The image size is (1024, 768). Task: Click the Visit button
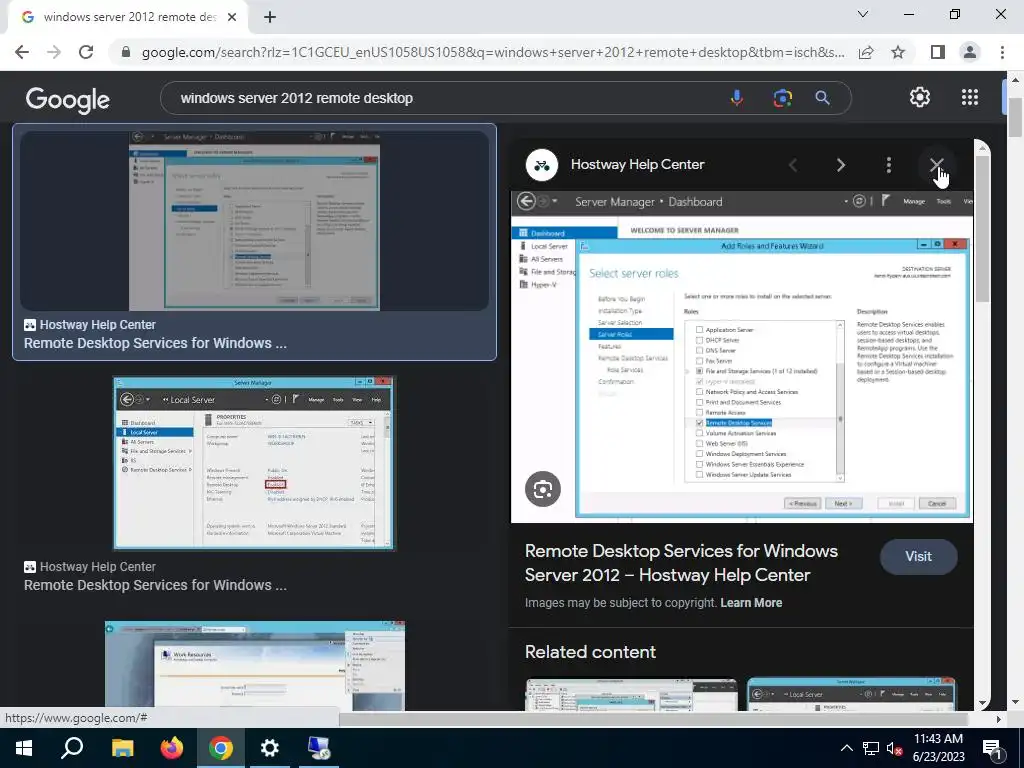point(918,556)
